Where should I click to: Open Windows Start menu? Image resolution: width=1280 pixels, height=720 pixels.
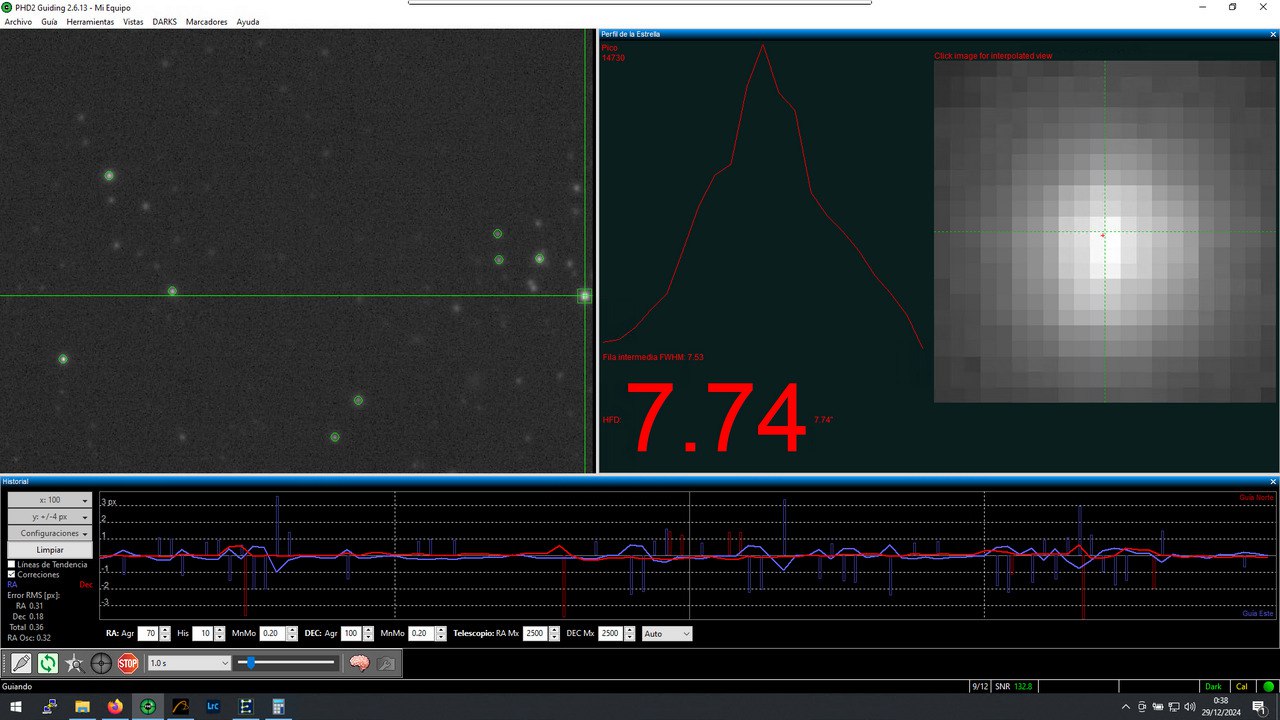tap(16, 707)
